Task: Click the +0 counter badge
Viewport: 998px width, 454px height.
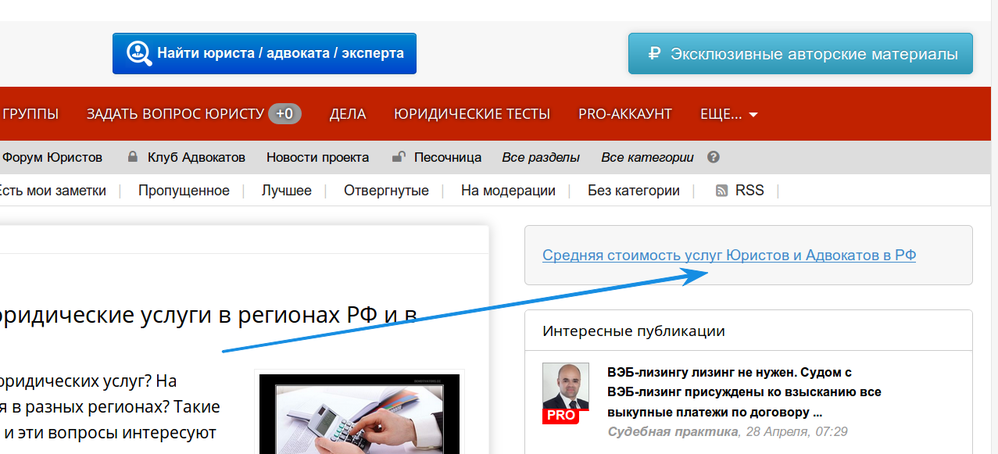Action: coord(285,114)
